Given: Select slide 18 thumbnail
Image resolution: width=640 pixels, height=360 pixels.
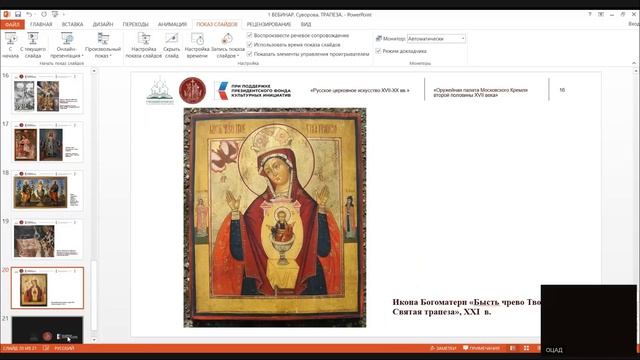Looking at the screenshot, I should [47, 191].
